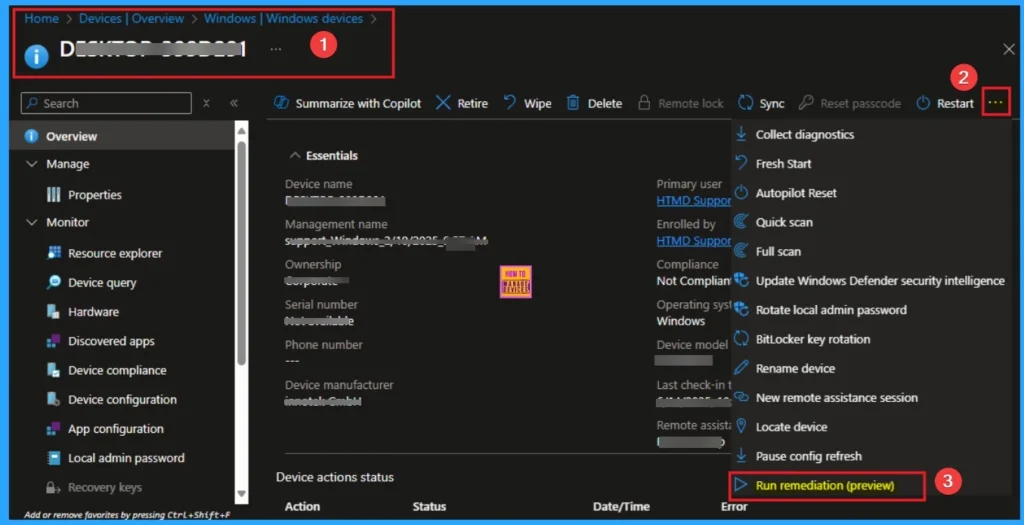Click the Collect diagnostics download icon

741,134
